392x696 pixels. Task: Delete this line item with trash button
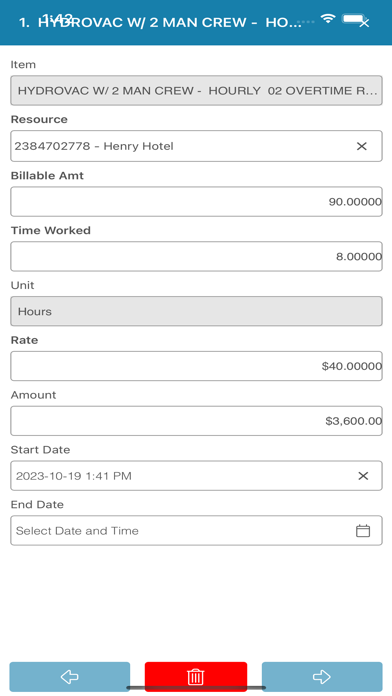[x=196, y=677]
